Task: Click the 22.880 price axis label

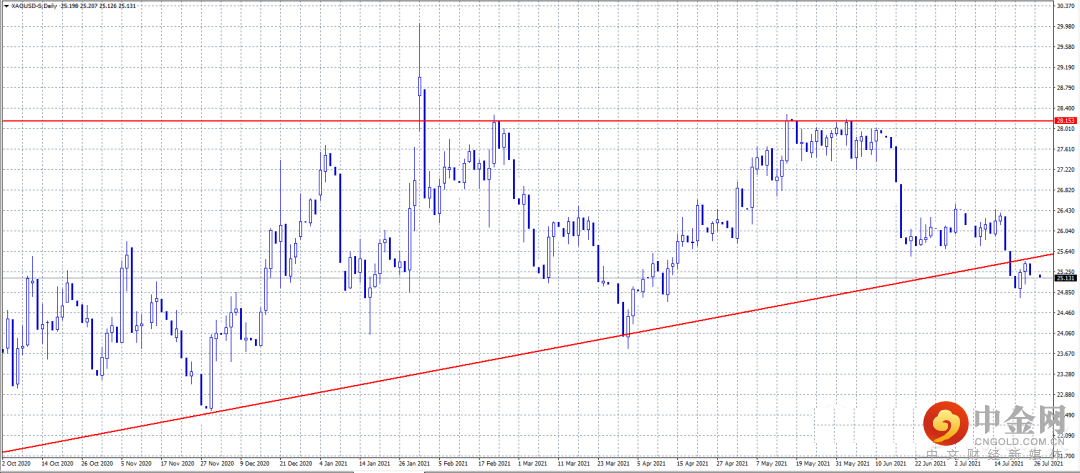Action: click(1066, 395)
